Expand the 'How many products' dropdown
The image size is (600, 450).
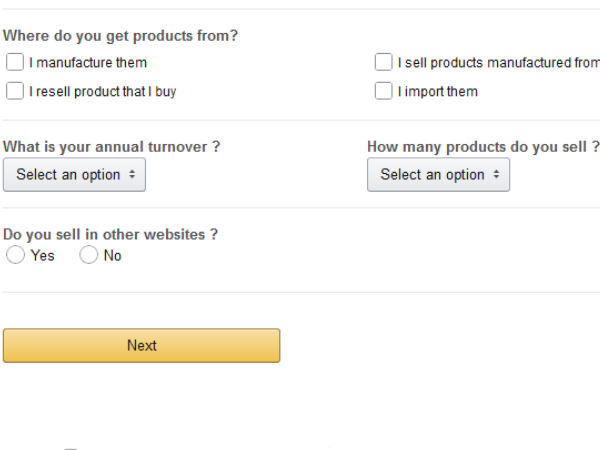438,175
